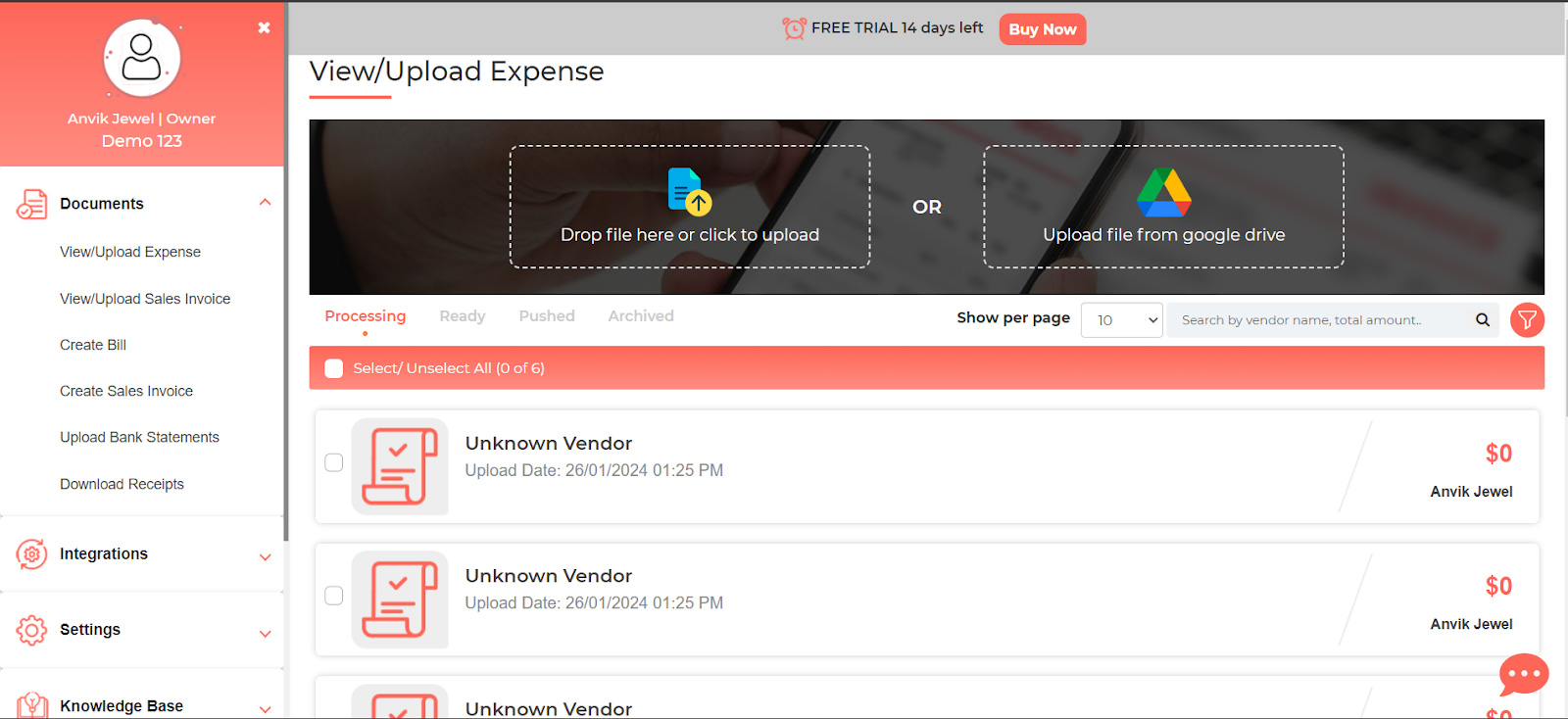Open the chat bubble widget
Screen dimensions: 1568x719
(x=1524, y=674)
